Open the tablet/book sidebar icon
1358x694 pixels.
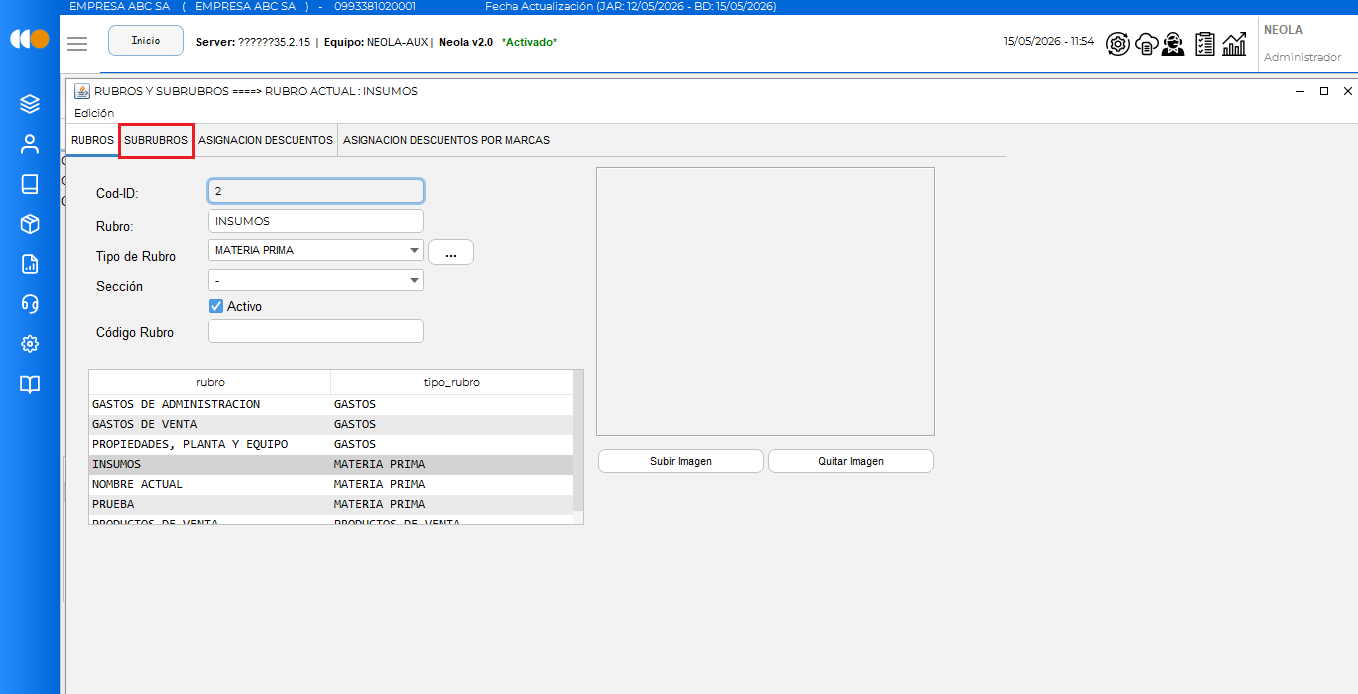pyautogui.click(x=30, y=184)
